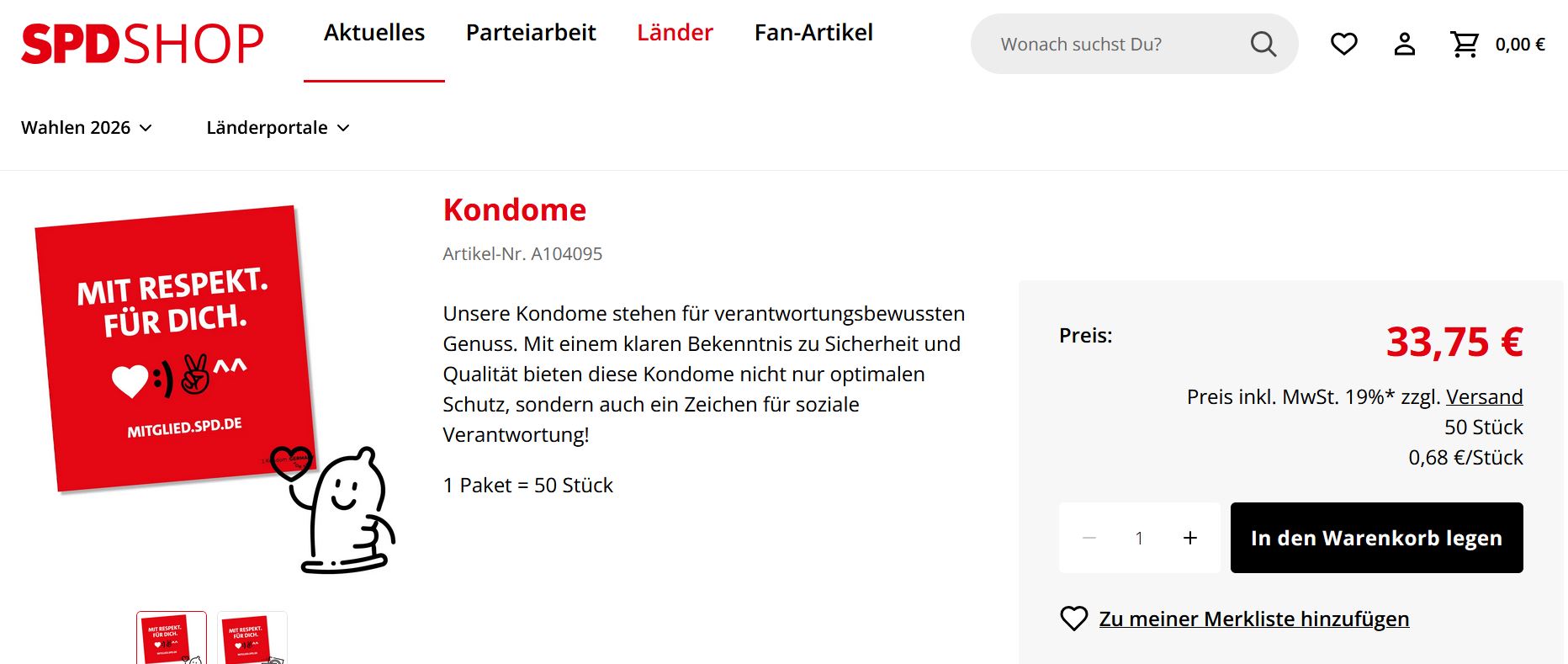
Task: Click the search magnifier icon
Action: coord(1263,44)
